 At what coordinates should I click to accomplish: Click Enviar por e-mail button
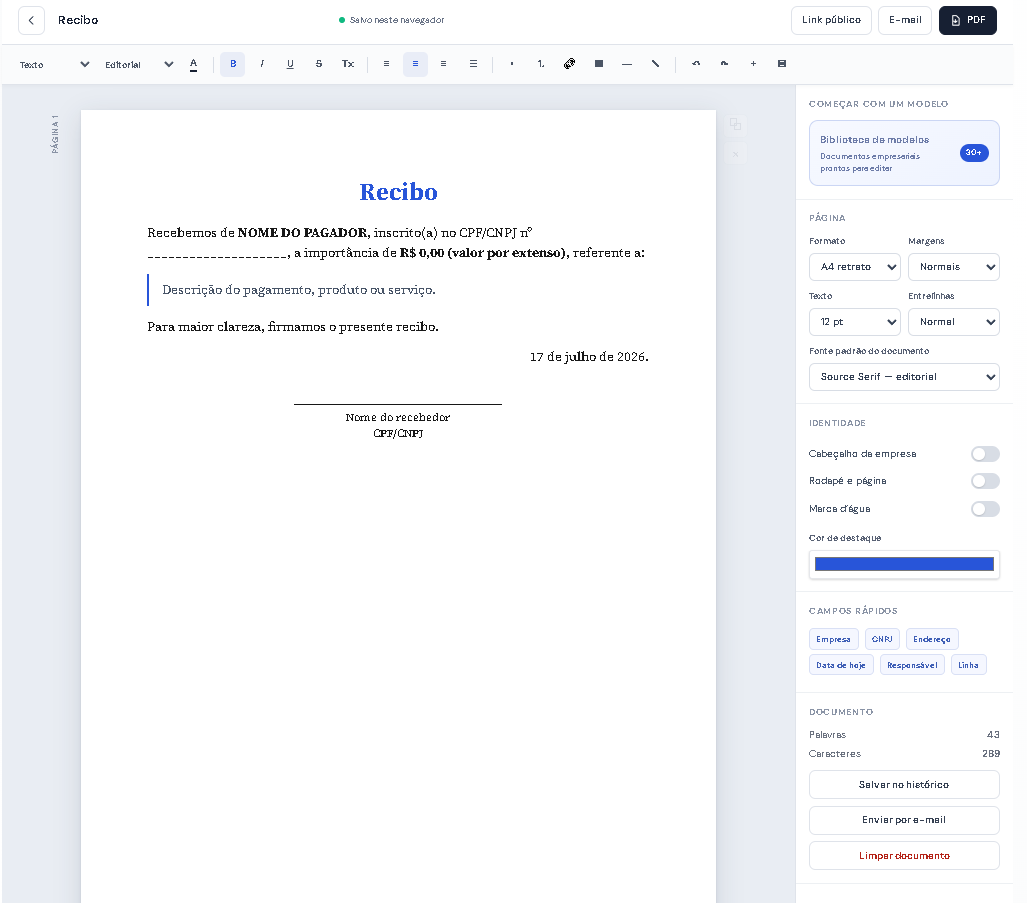tap(904, 820)
